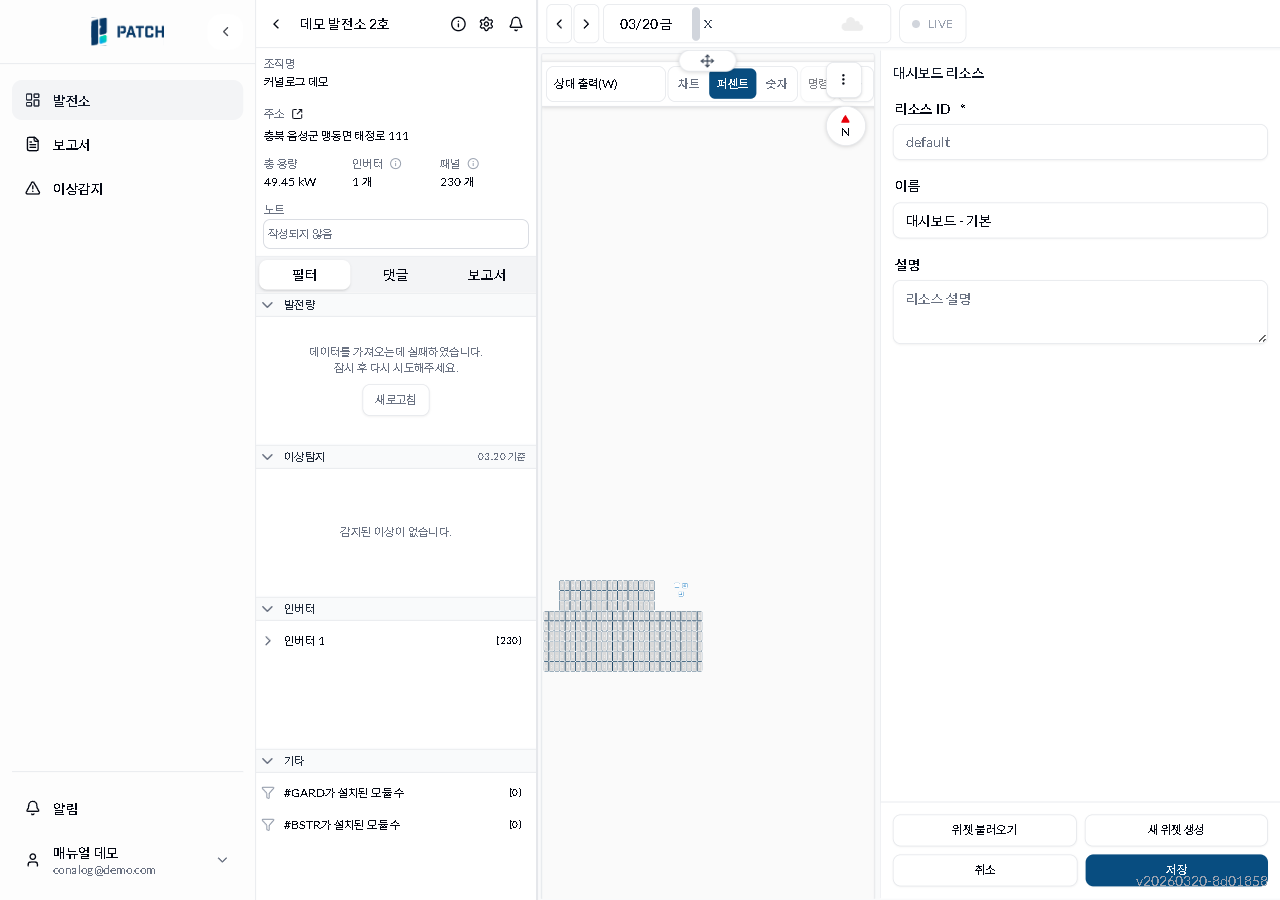Open the 상대 출력(W) dropdown
The height and width of the screenshot is (900, 1280).
[x=605, y=84]
